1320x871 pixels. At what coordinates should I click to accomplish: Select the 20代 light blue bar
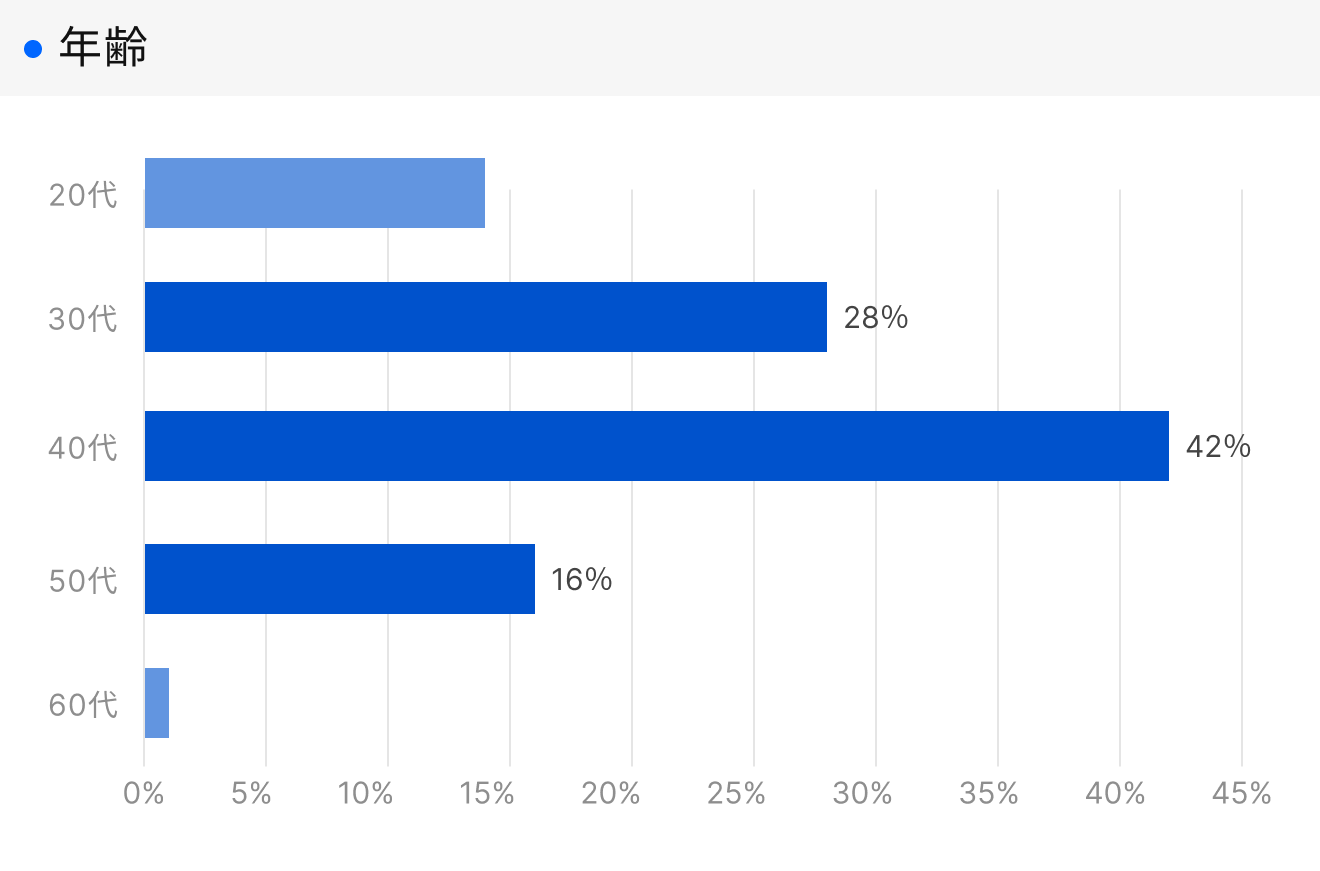pyautogui.click(x=314, y=193)
